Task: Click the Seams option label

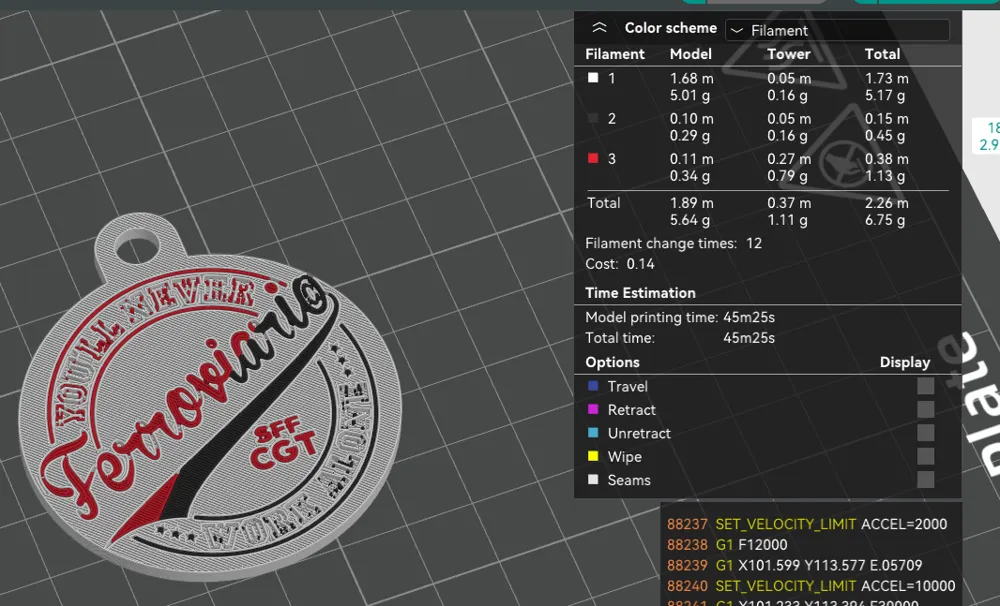Action: pyautogui.click(x=629, y=480)
